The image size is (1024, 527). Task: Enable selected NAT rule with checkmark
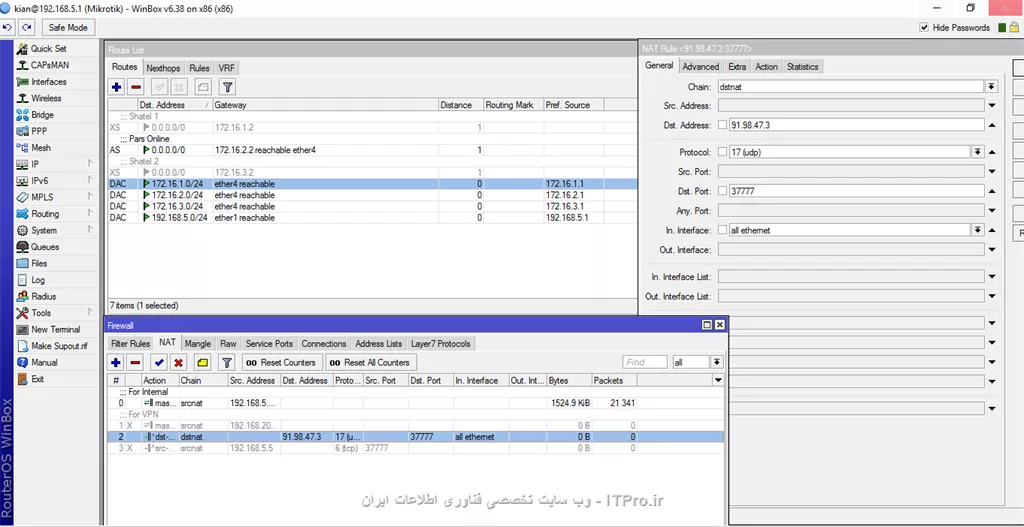(159, 362)
